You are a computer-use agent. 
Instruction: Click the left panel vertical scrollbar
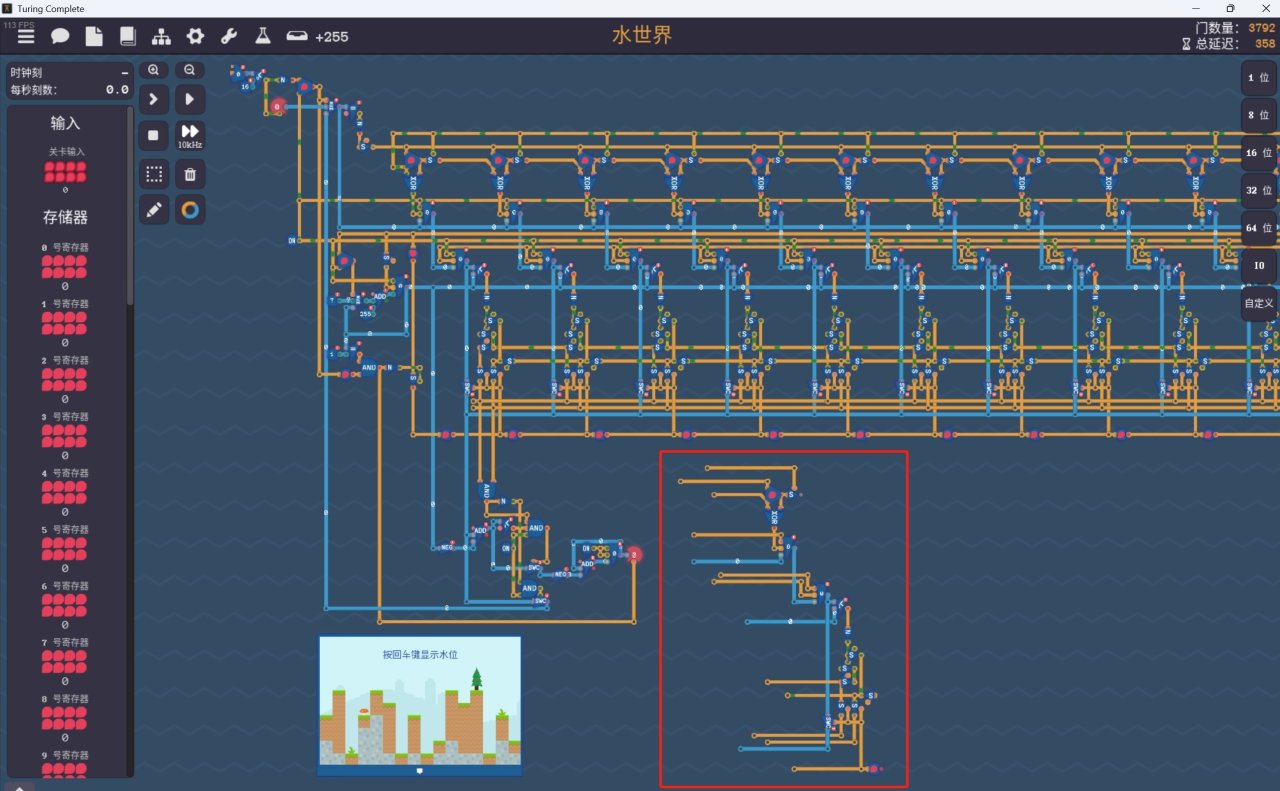click(x=130, y=206)
